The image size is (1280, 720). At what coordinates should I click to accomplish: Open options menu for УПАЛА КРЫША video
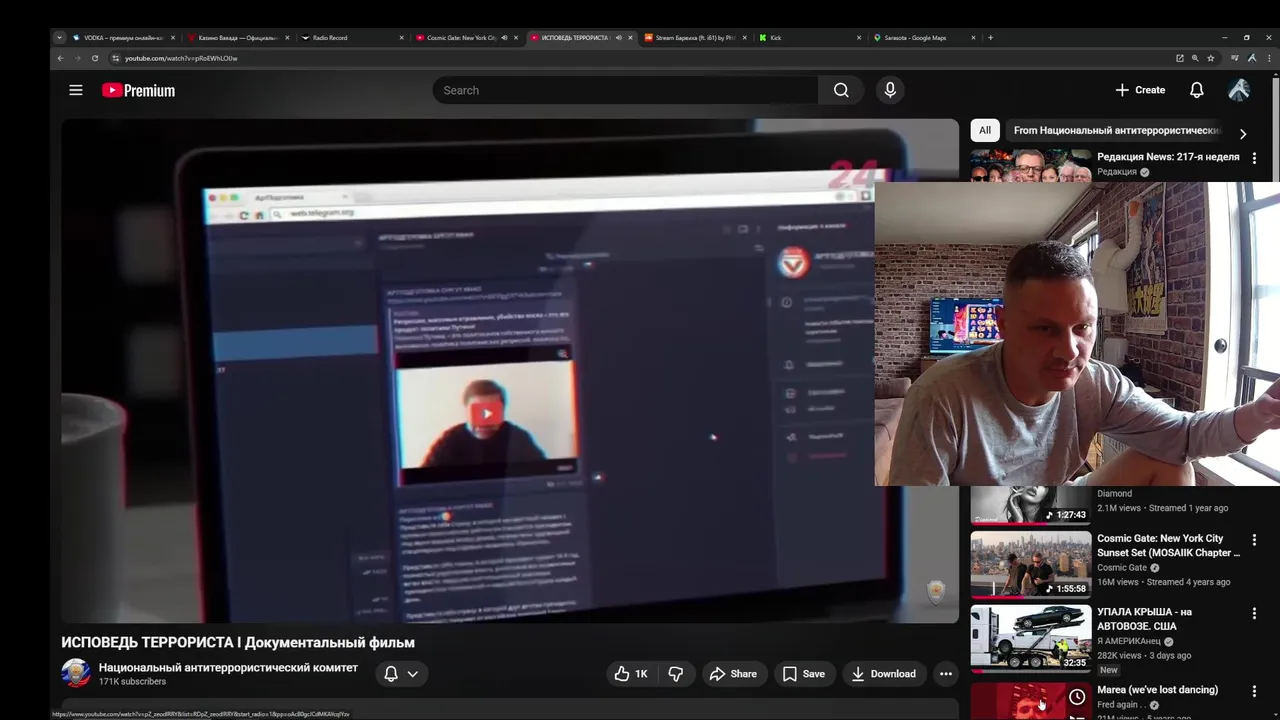click(x=1254, y=613)
